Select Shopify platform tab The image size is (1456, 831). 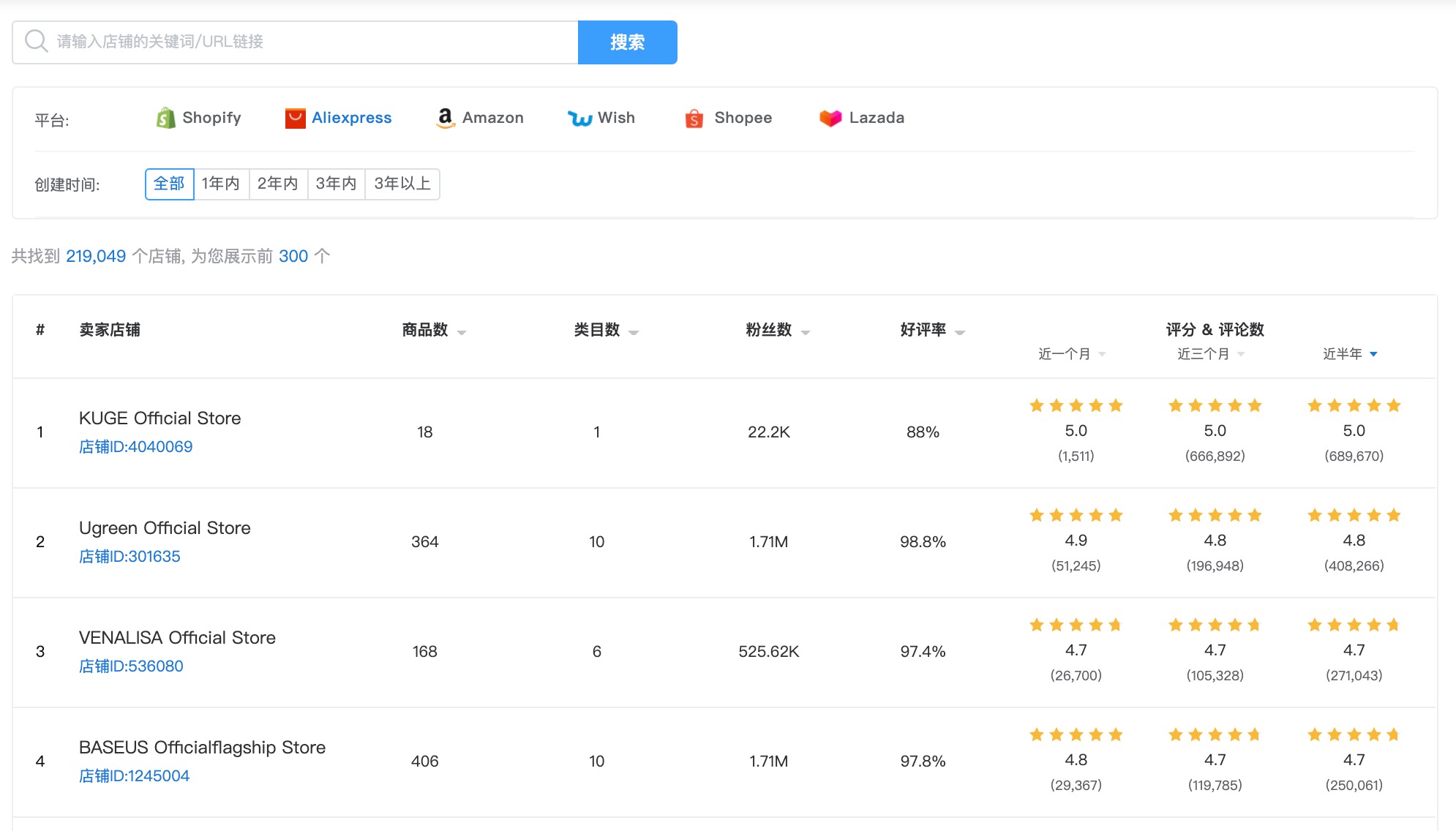[x=199, y=118]
